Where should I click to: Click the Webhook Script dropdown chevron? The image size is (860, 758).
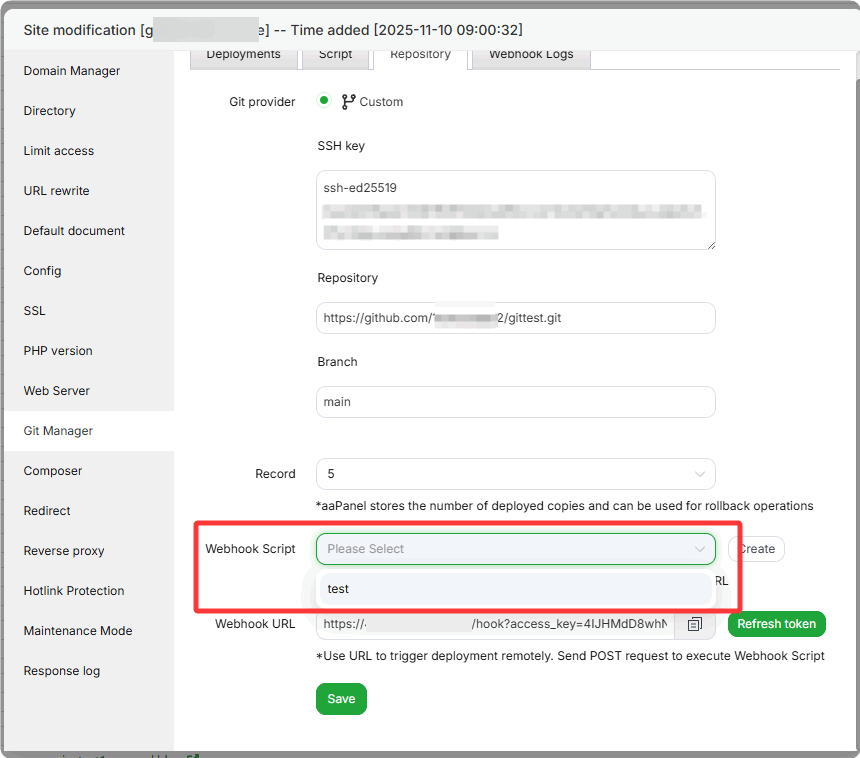(x=700, y=549)
